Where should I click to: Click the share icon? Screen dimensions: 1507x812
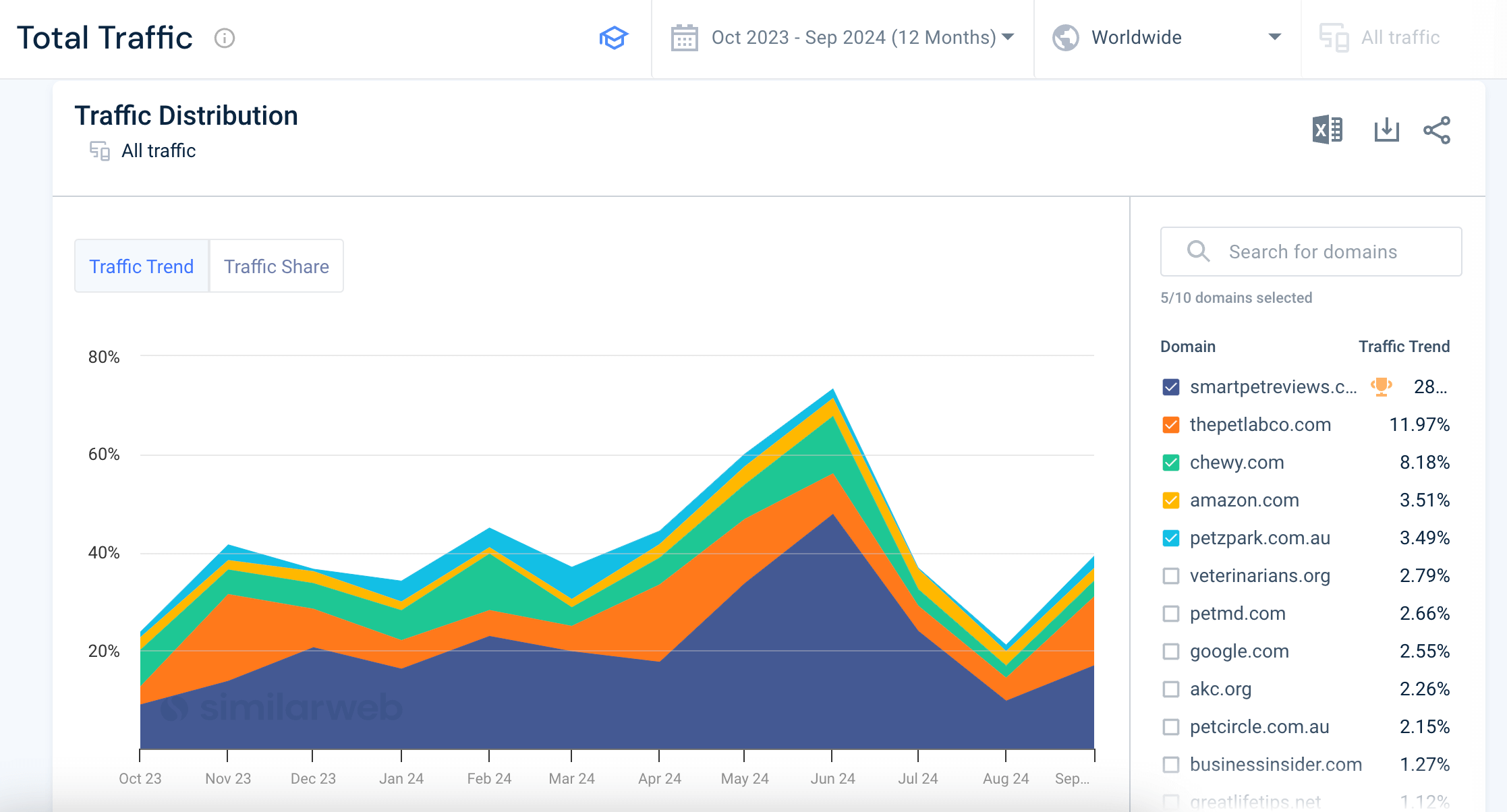point(1437,130)
